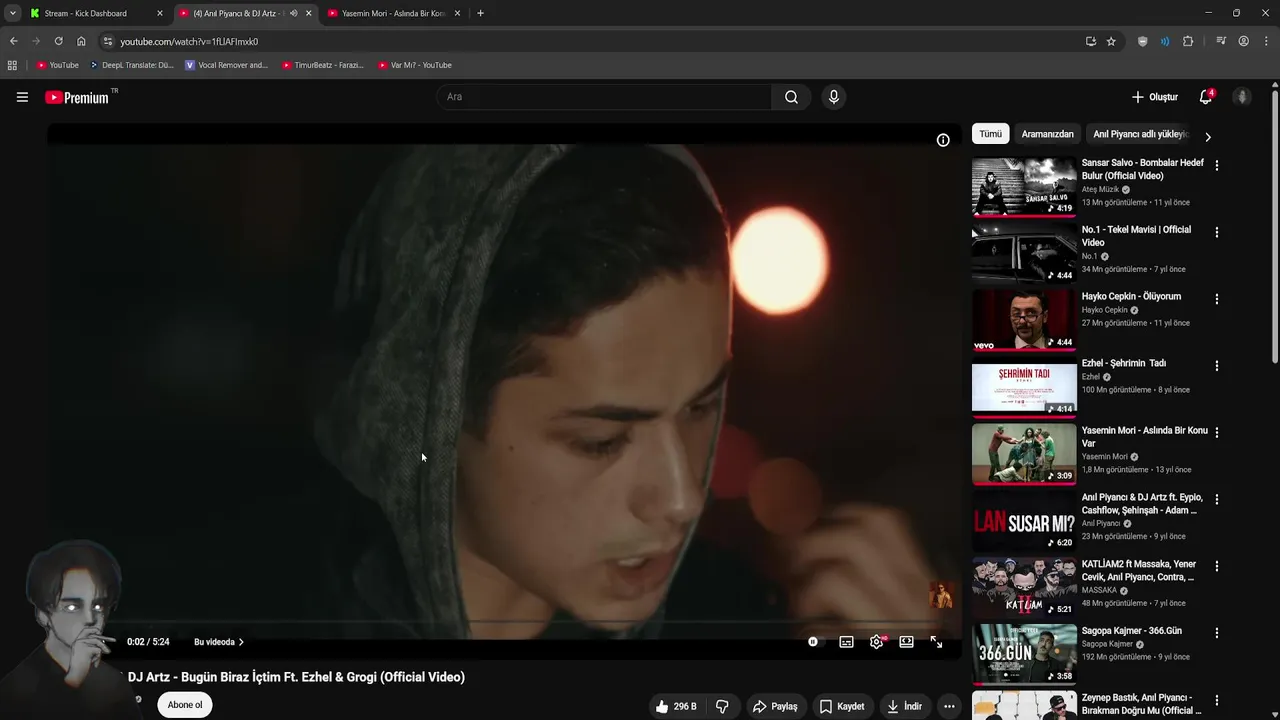Open the video info card icon
Viewport: 1280px width, 720px height.
pyautogui.click(x=943, y=140)
